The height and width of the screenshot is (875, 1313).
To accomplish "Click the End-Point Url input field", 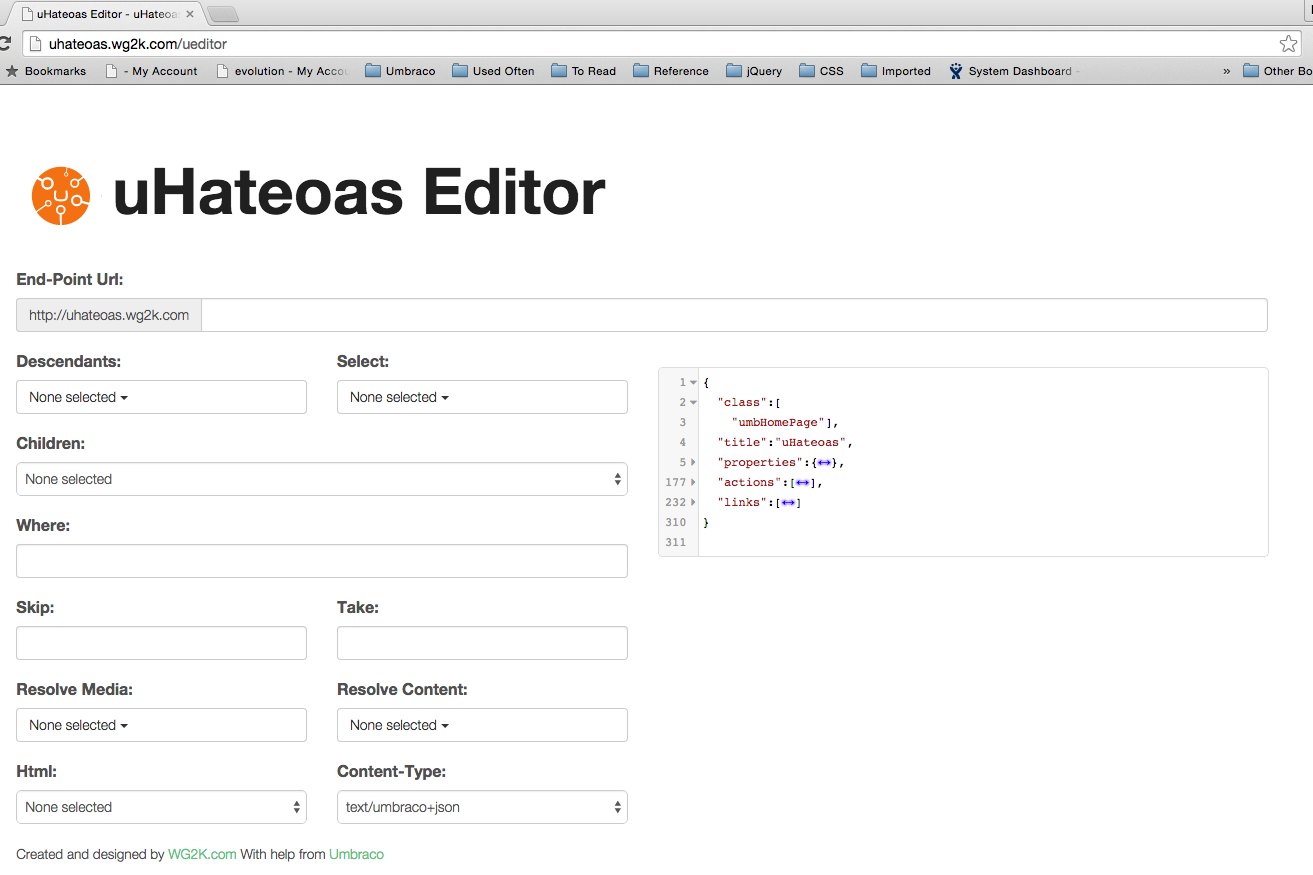I will click(x=734, y=315).
